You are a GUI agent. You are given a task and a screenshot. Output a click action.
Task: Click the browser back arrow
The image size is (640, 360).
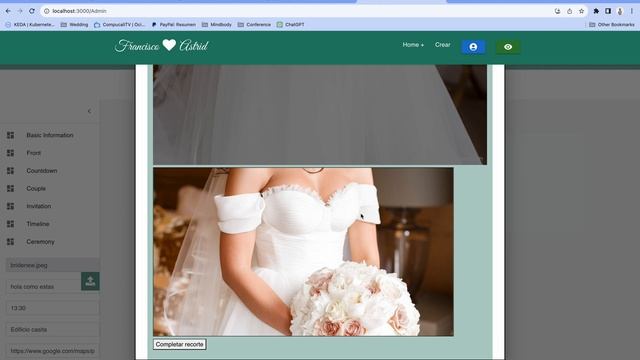pos(8,11)
